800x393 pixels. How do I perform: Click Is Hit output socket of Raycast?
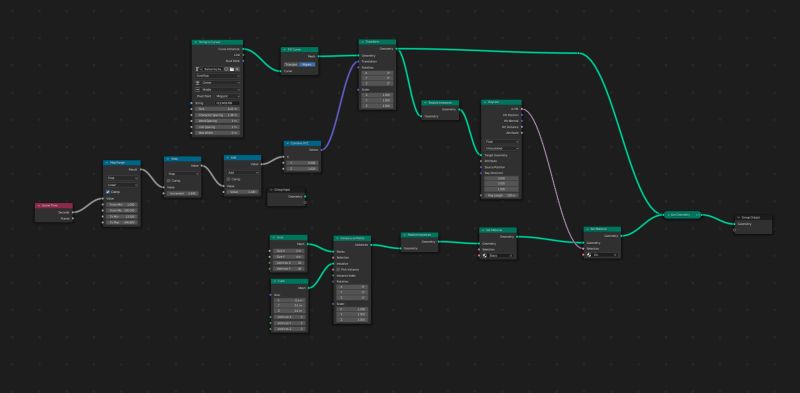pos(521,109)
